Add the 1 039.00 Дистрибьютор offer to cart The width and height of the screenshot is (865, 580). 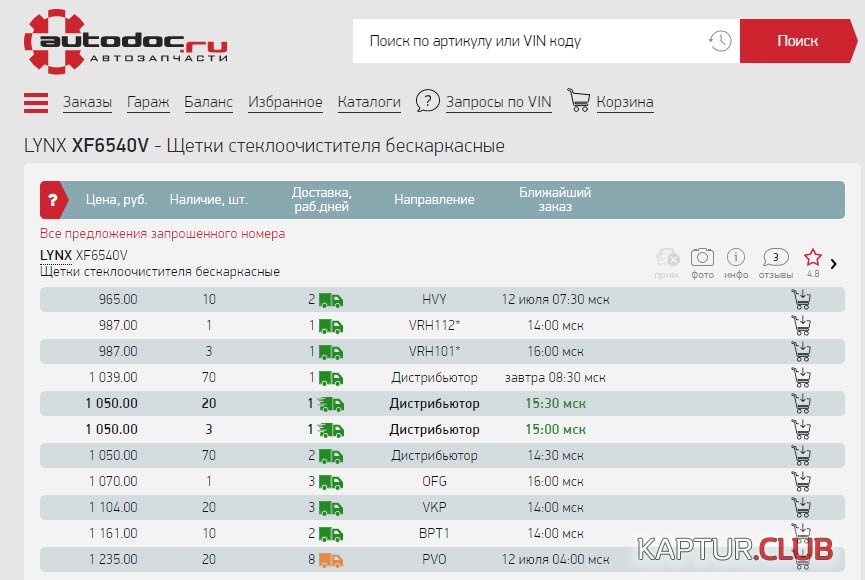point(801,377)
